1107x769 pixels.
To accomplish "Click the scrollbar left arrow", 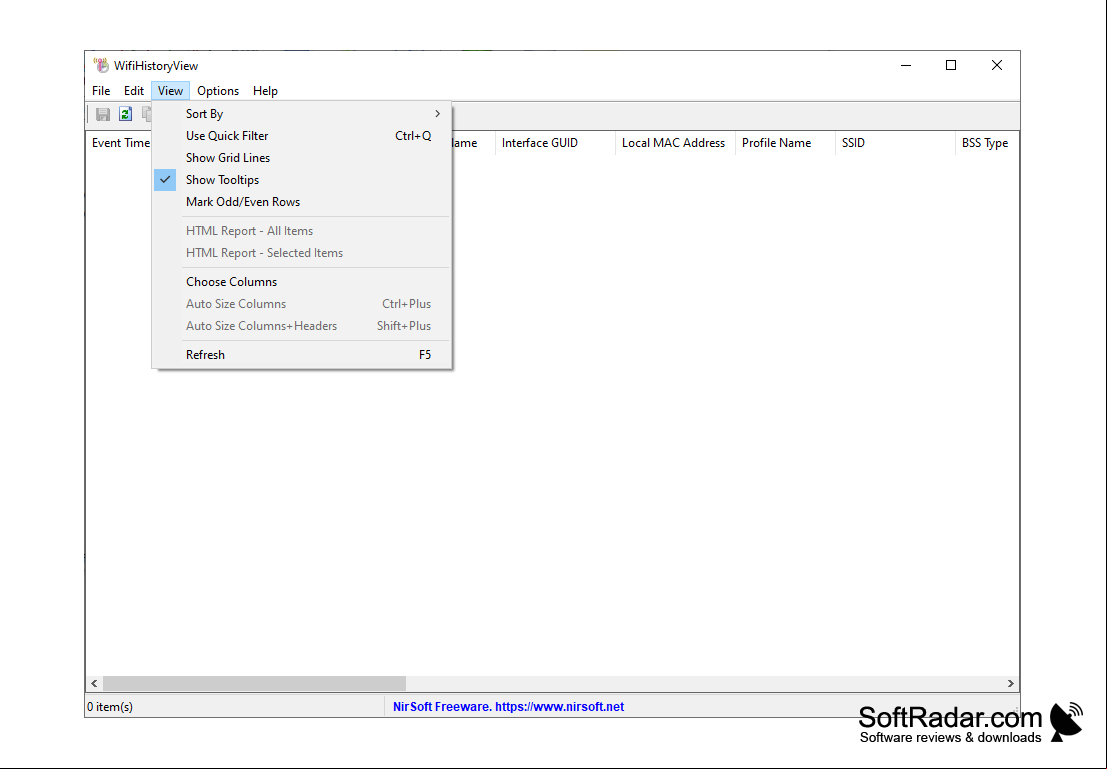I will [95, 684].
